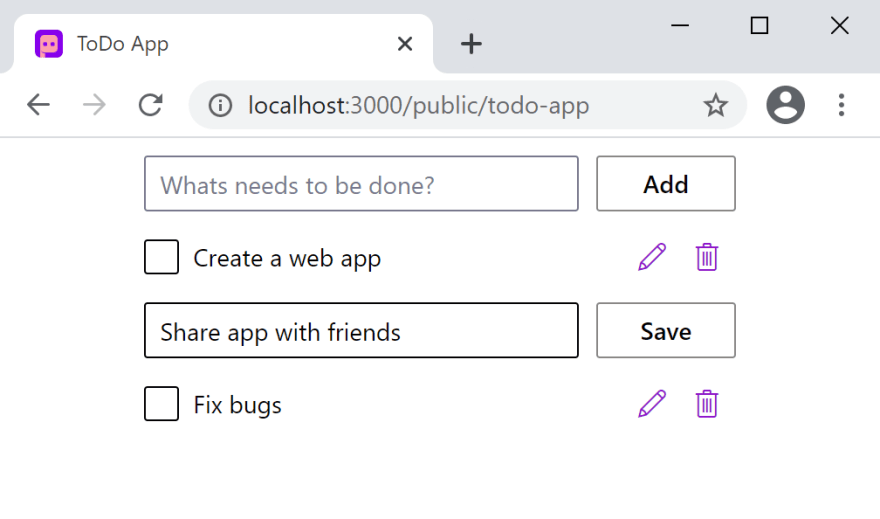880x519 pixels.
Task: Click trash icon next to 'Fix bugs'
Action: 707,404
